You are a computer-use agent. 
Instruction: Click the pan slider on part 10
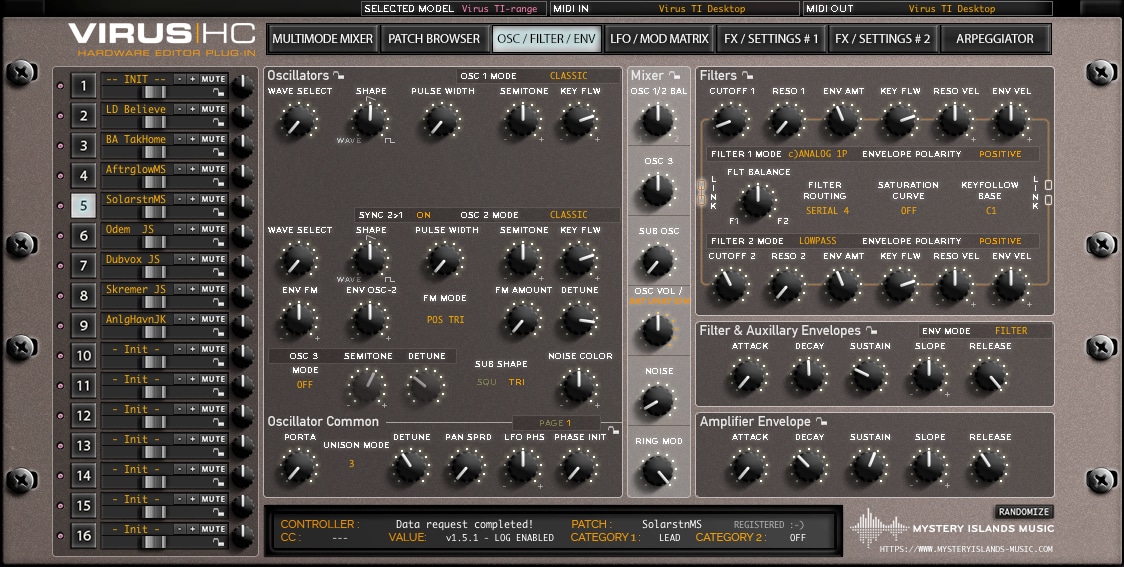[154, 362]
